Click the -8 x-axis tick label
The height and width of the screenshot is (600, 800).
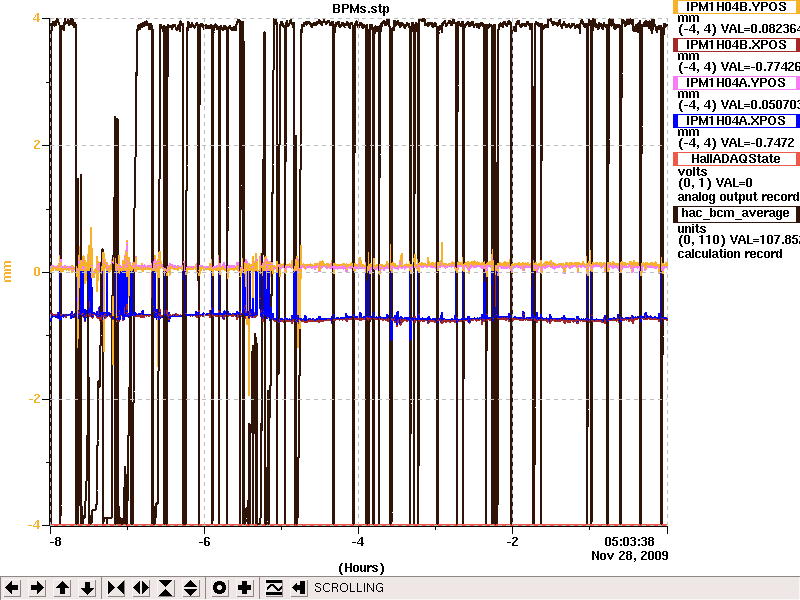pyautogui.click(x=55, y=542)
